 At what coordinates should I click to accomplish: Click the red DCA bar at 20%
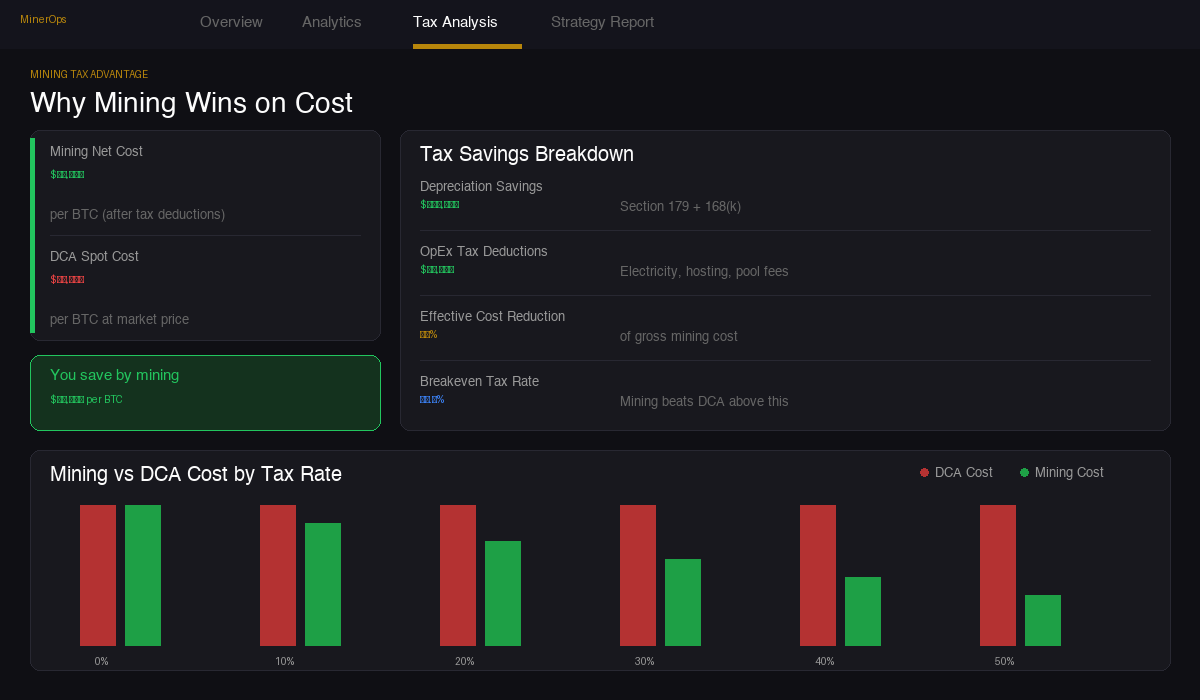(458, 575)
